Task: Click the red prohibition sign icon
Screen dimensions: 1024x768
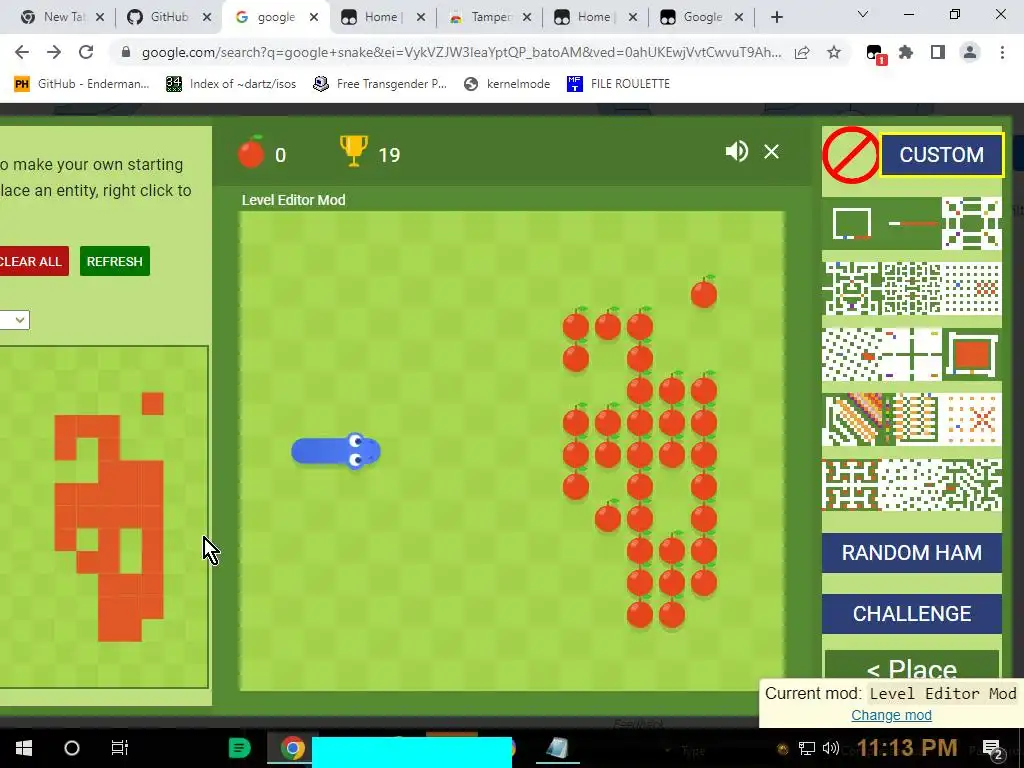Action: [x=850, y=155]
